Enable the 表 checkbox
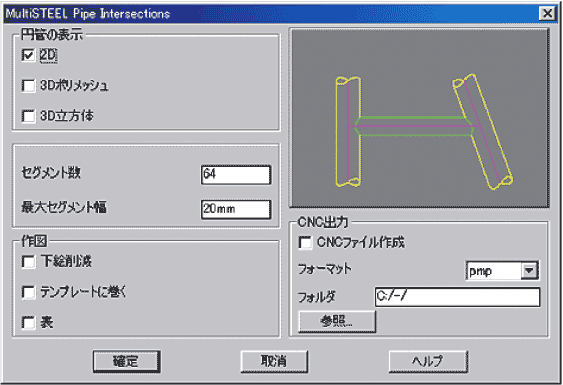 [x=28, y=323]
